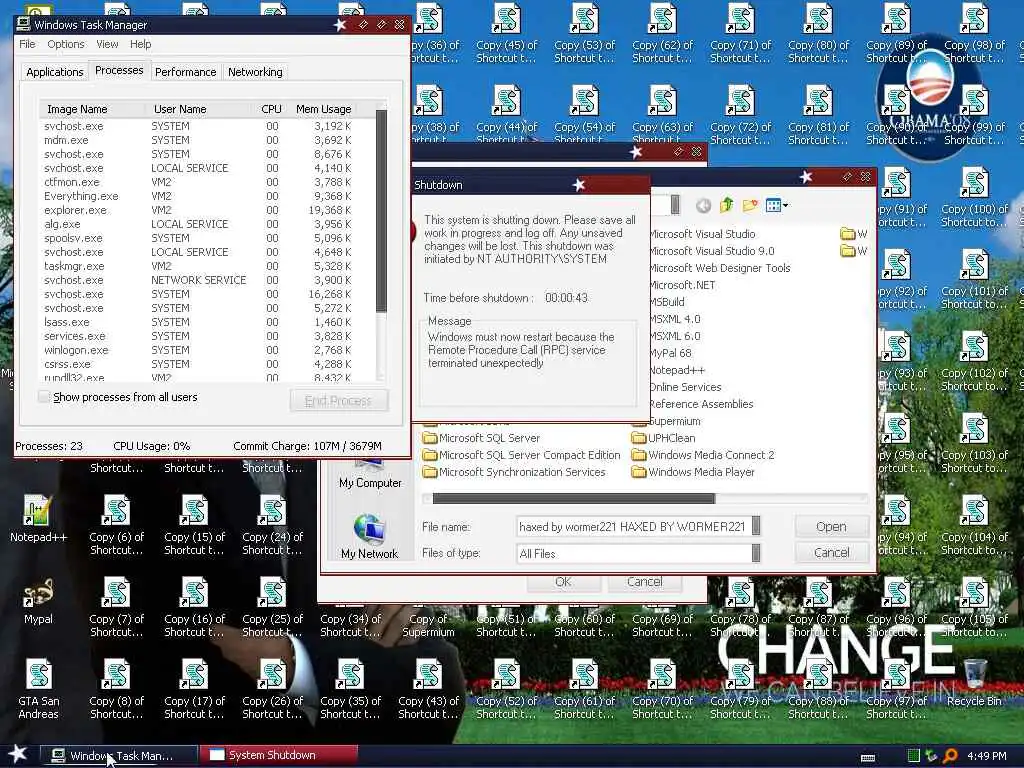1024x768 pixels.
Task: Click the My Network places icon
Action: (370, 537)
